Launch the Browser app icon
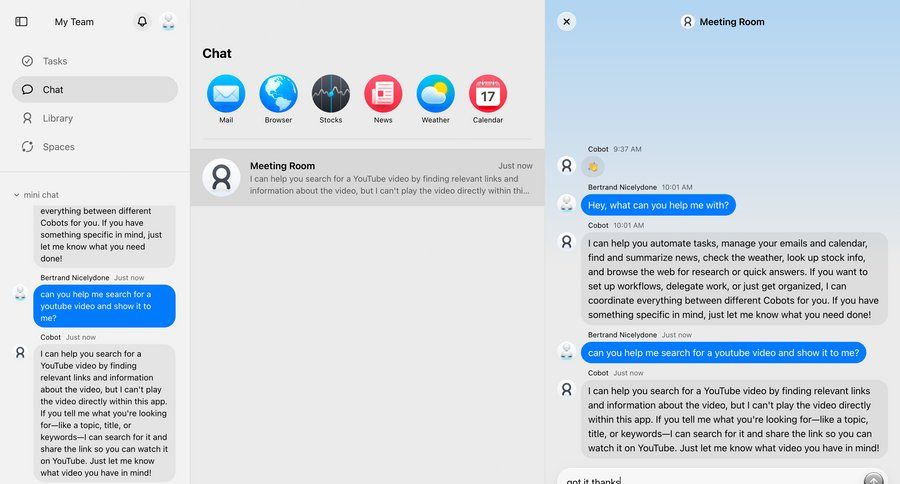The image size is (900, 484). coord(278,94)
